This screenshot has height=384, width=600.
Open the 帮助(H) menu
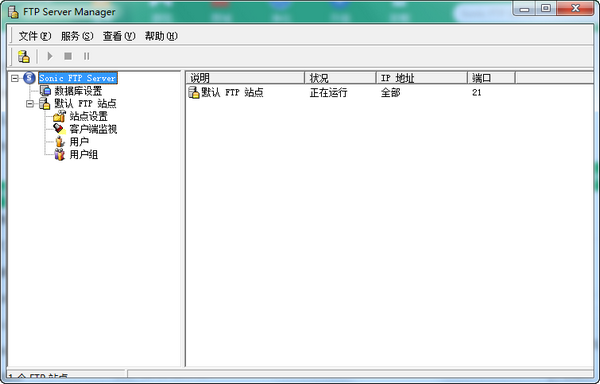(161, 36)
